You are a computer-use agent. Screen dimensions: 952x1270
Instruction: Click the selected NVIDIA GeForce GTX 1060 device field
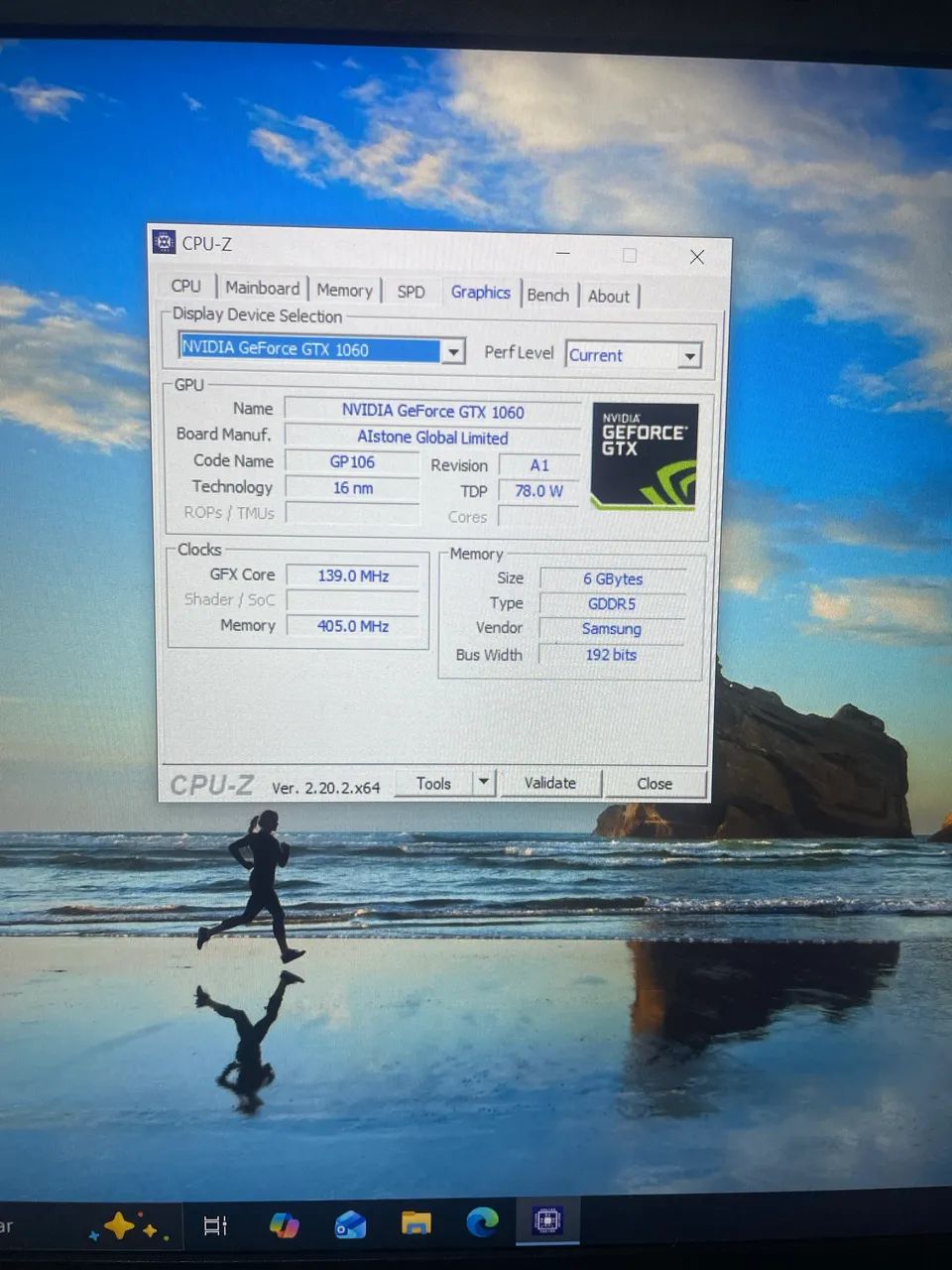point(309,349)
